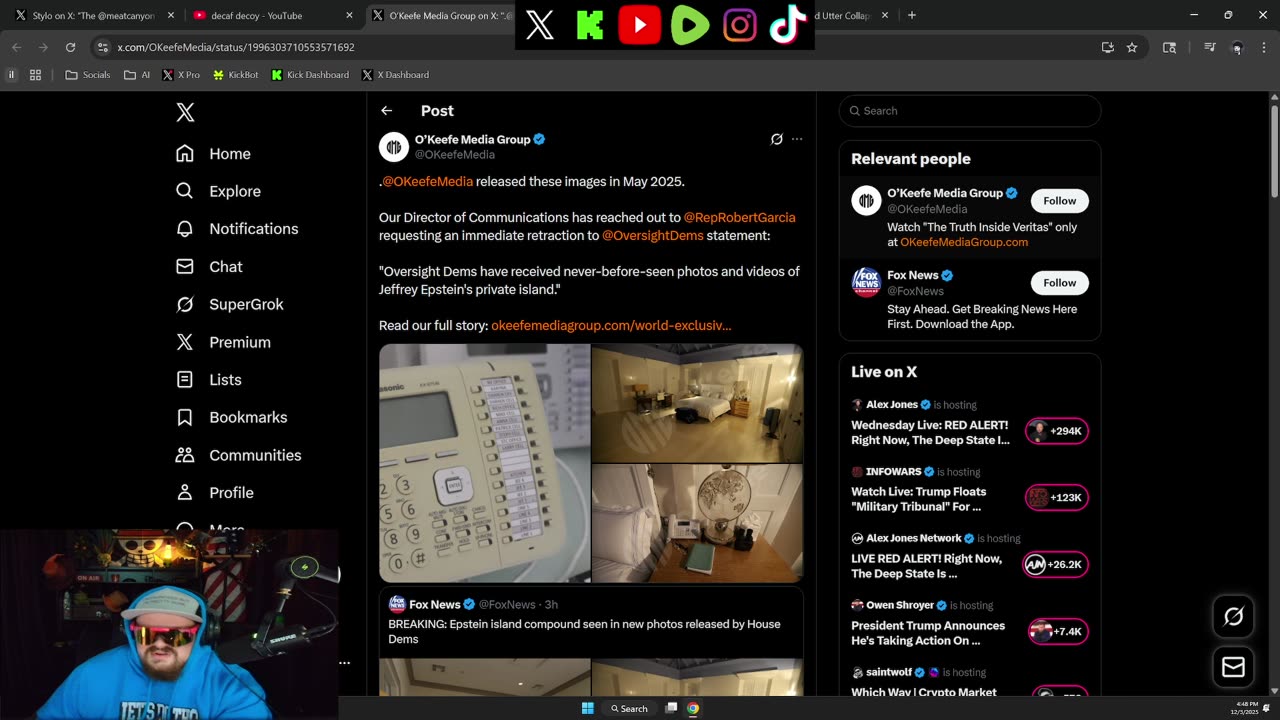
Task: Click the Chrome icon on the taskbar
Action: (x=693, y=708)
